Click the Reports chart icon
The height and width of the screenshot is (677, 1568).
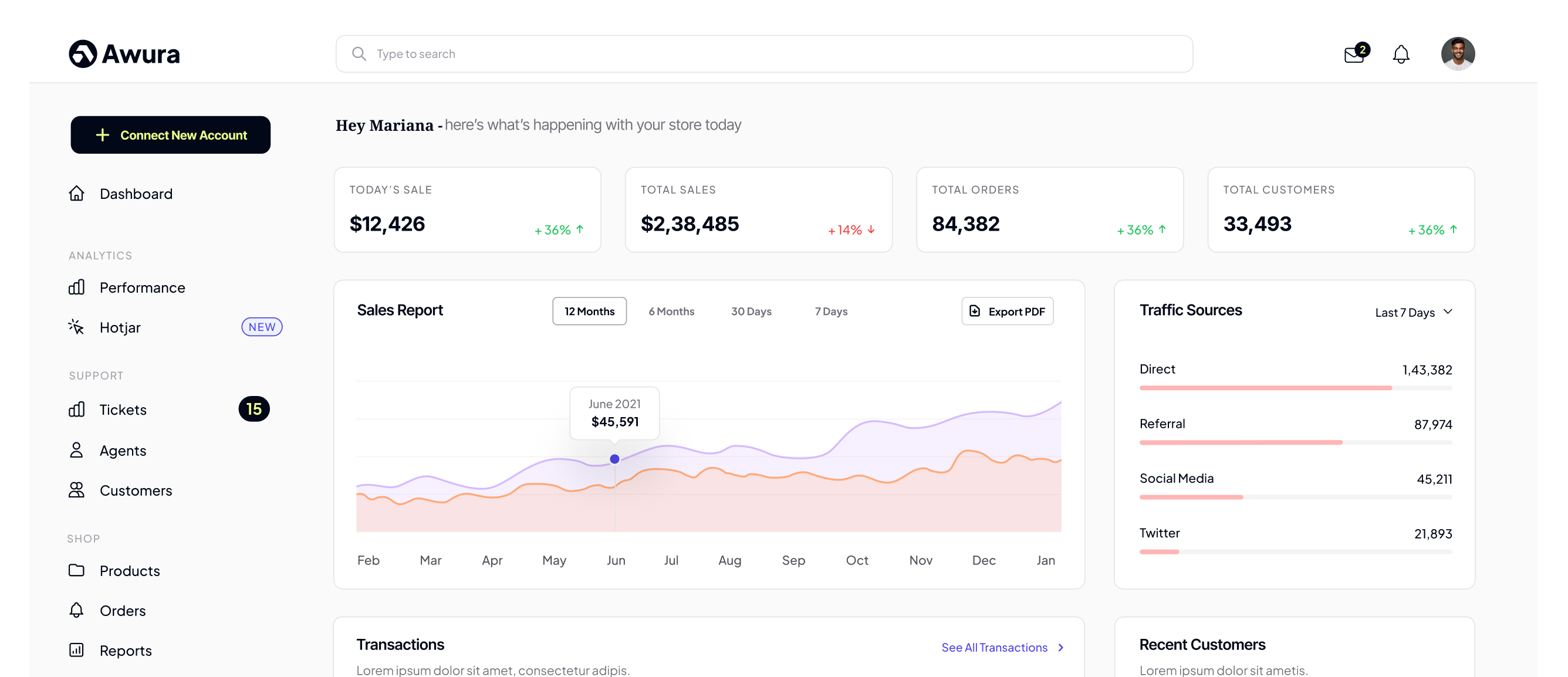coord(77,650)
